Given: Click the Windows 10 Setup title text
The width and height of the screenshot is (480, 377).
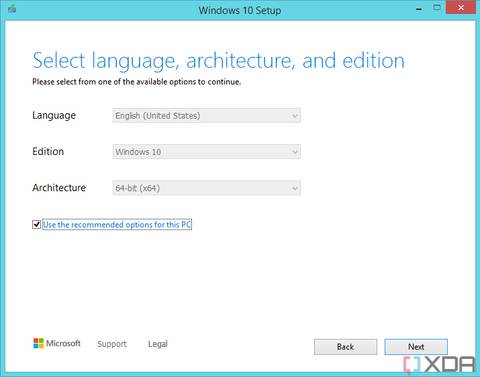Looking at the screenshot, I should (x=240, y=10).
